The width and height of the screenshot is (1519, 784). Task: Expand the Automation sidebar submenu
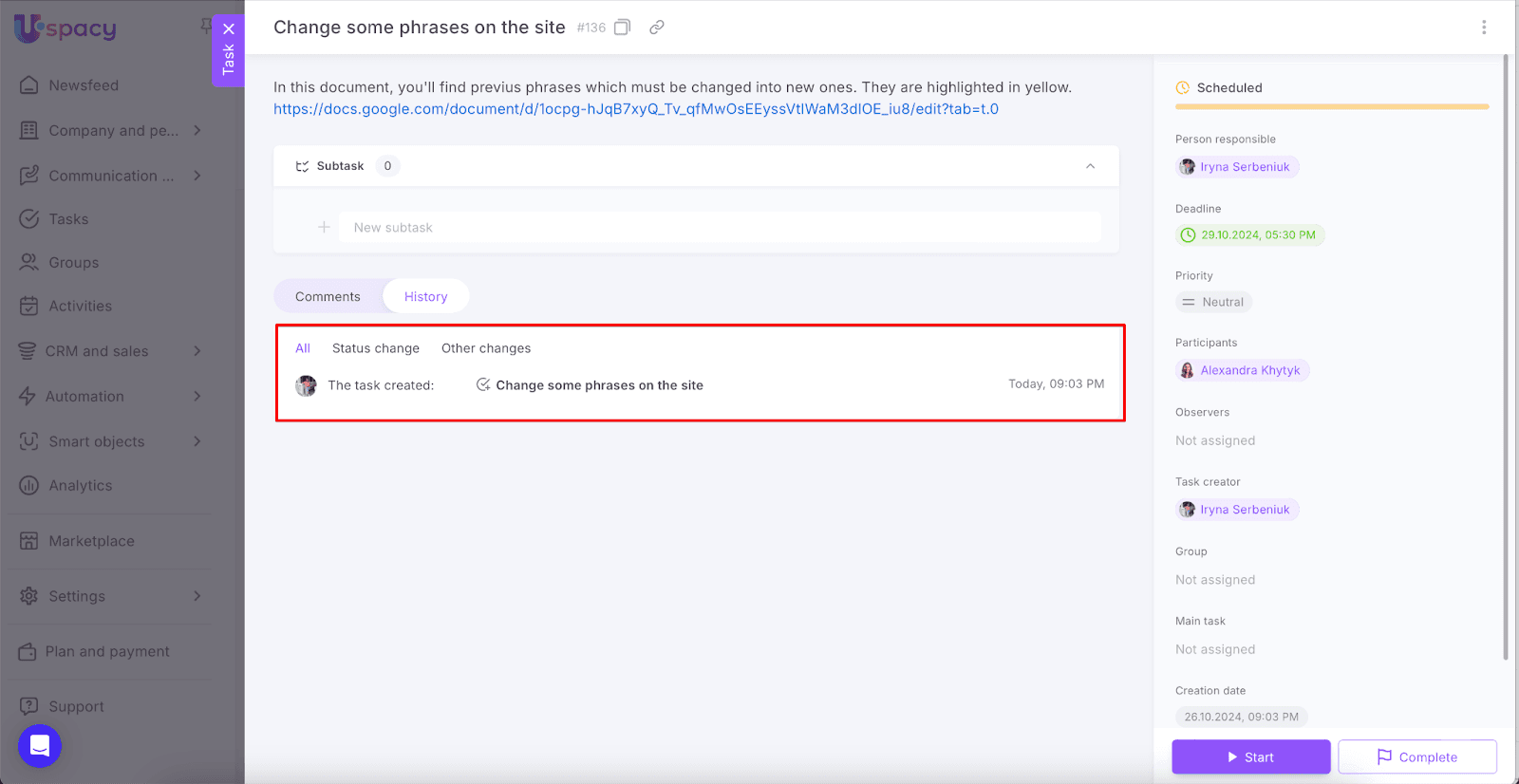(197, 397)
